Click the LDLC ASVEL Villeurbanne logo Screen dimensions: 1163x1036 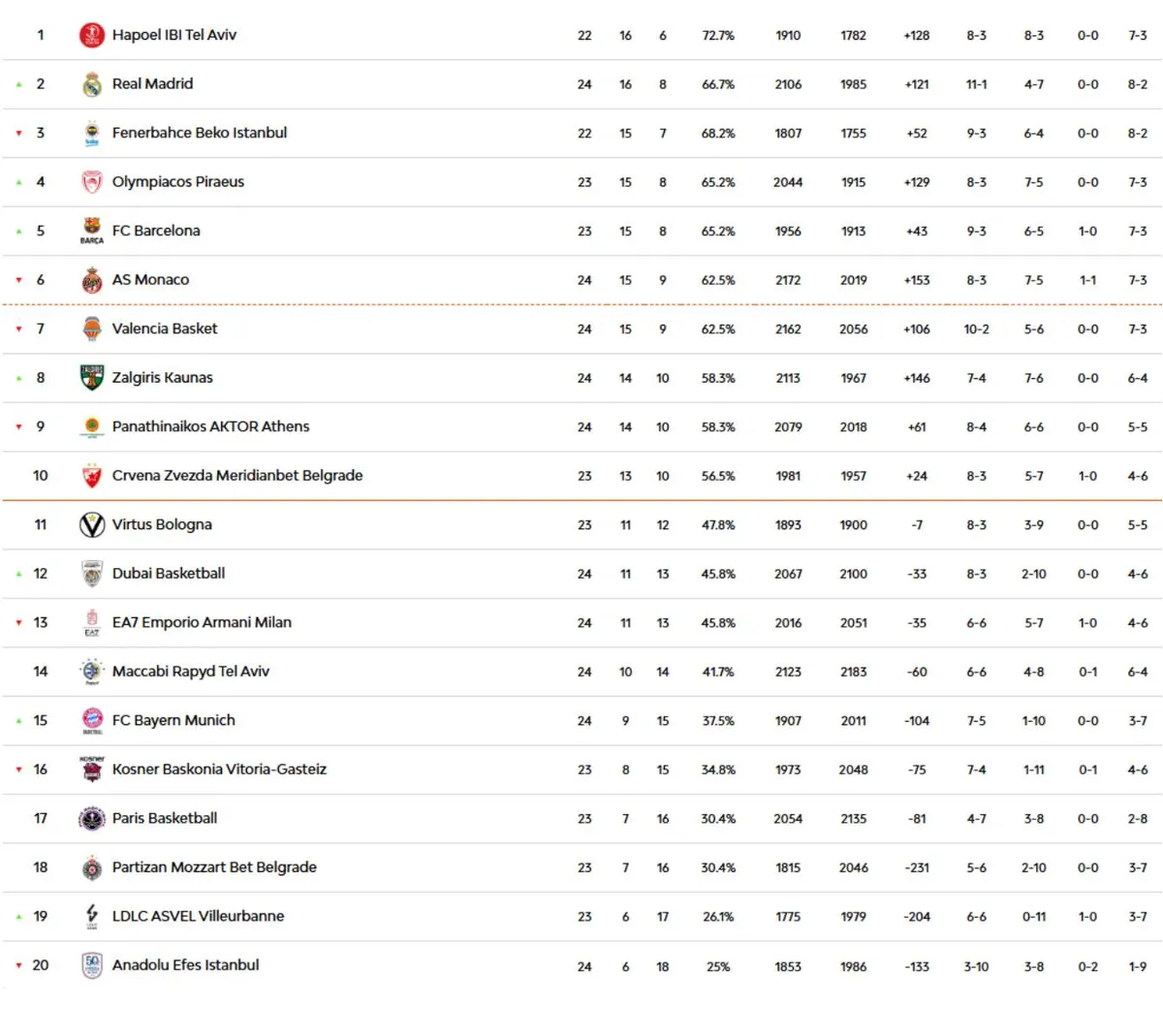(x=92, y=916)
